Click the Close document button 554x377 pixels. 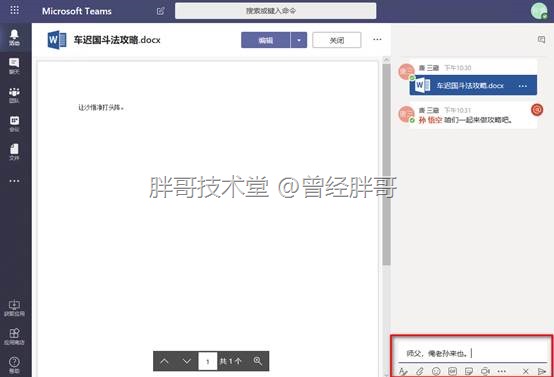tap(337, 40)
